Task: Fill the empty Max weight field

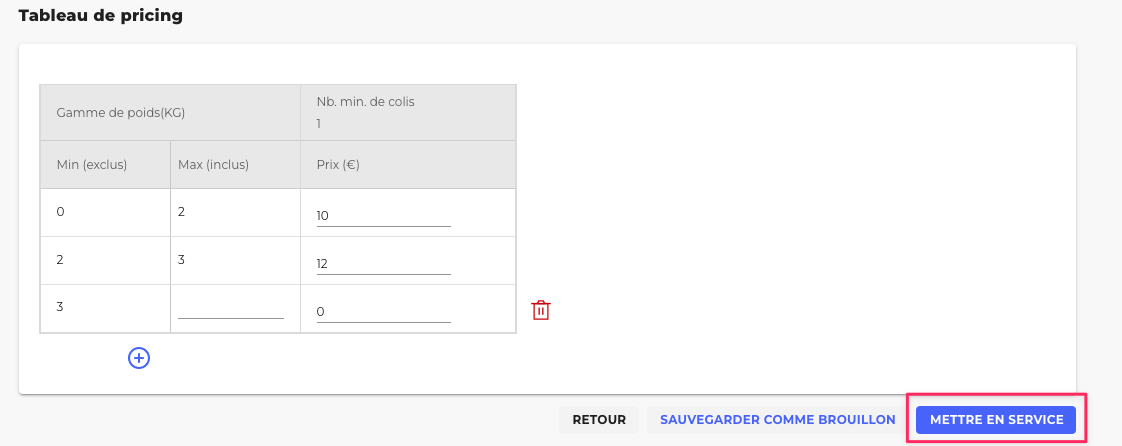Action: (x=231, y=310)
